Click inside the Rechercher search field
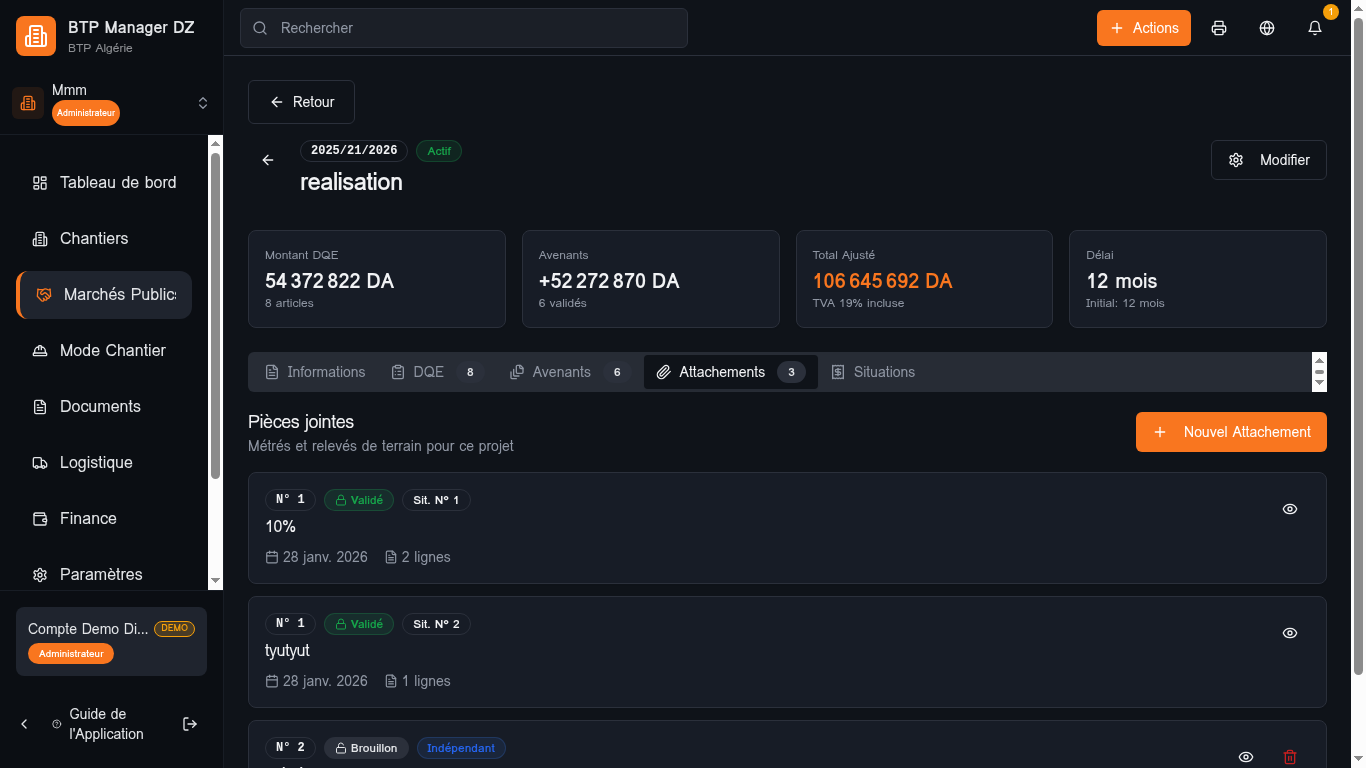The width and height of the screenshot is (1366, 768). 463,28
